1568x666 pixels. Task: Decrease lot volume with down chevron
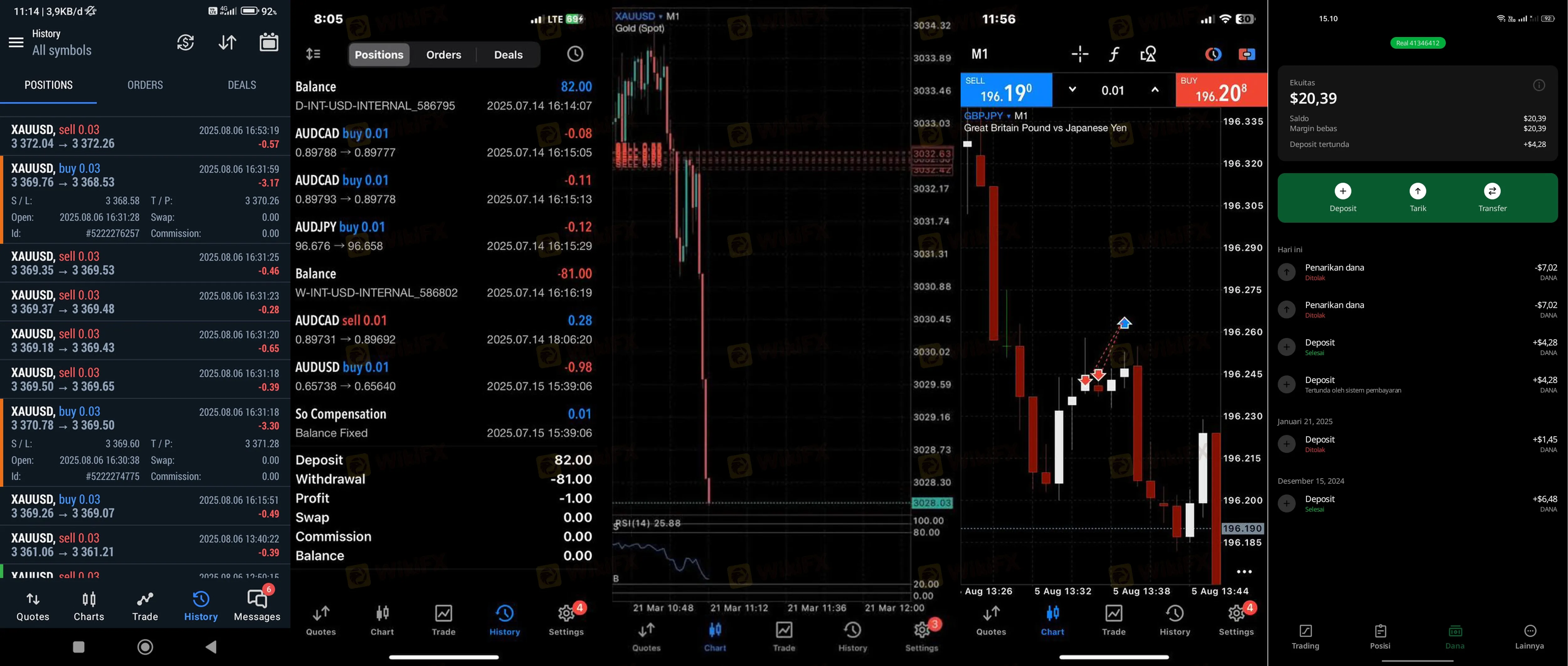tap(1072, 89)
